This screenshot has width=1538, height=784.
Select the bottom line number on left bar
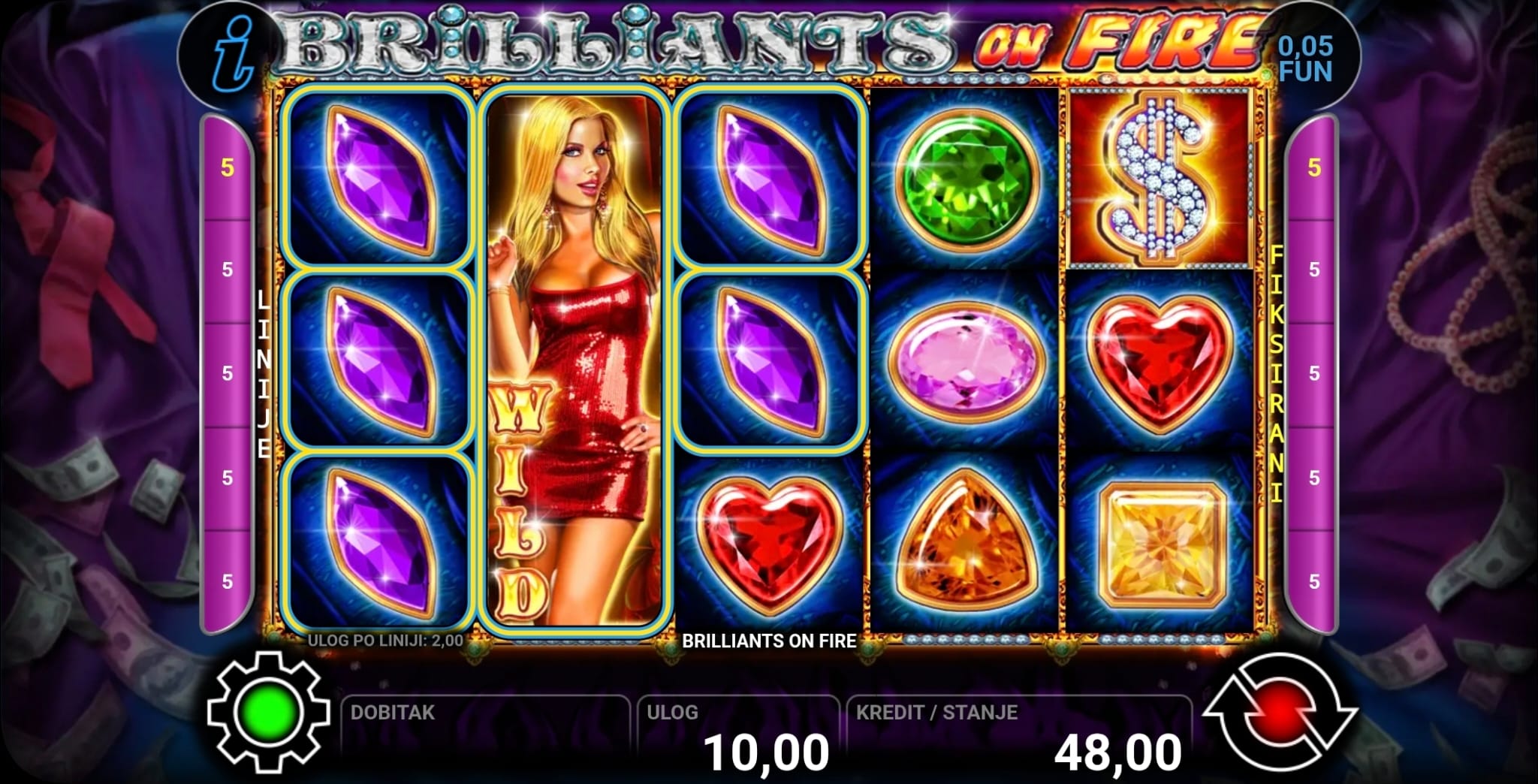[228, 581]
